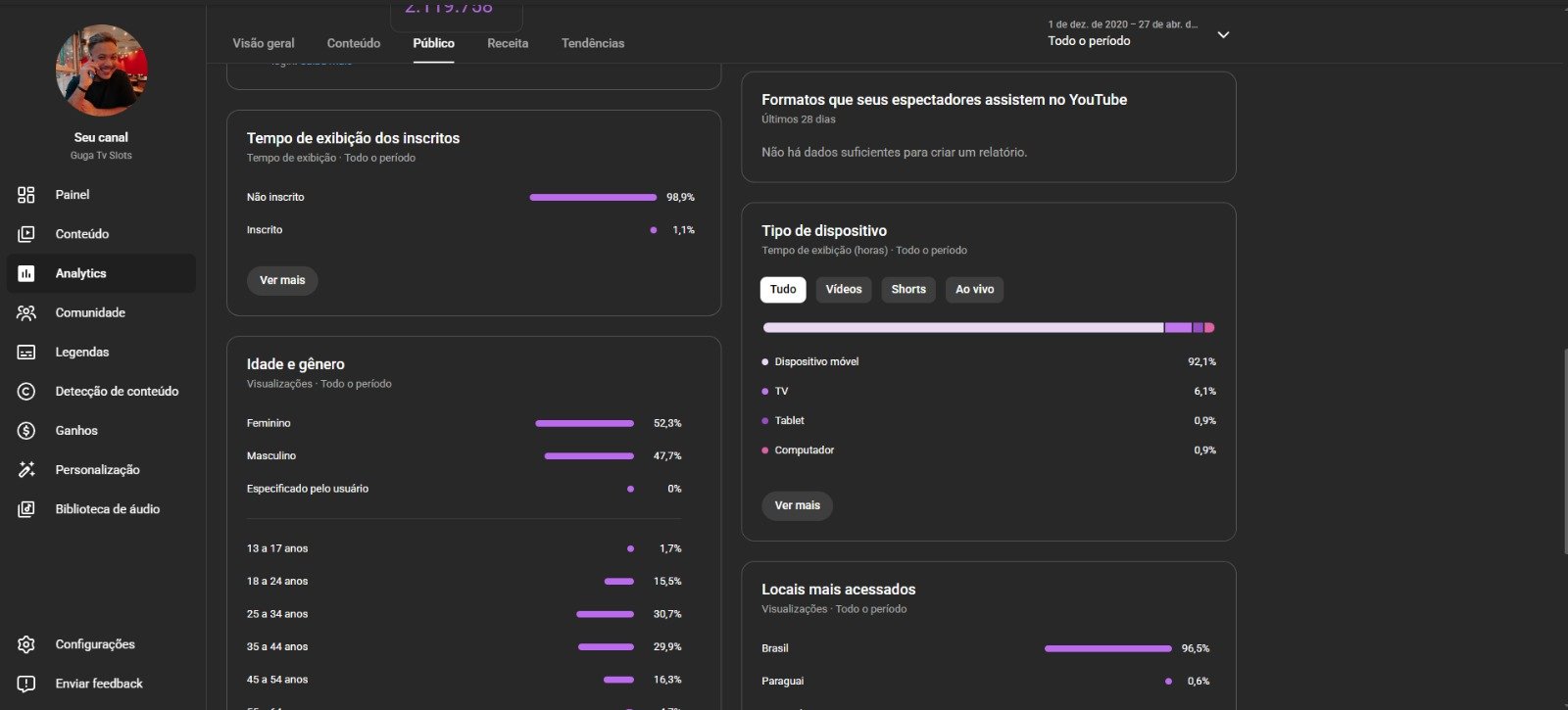Click the channel profile picture

102,71
